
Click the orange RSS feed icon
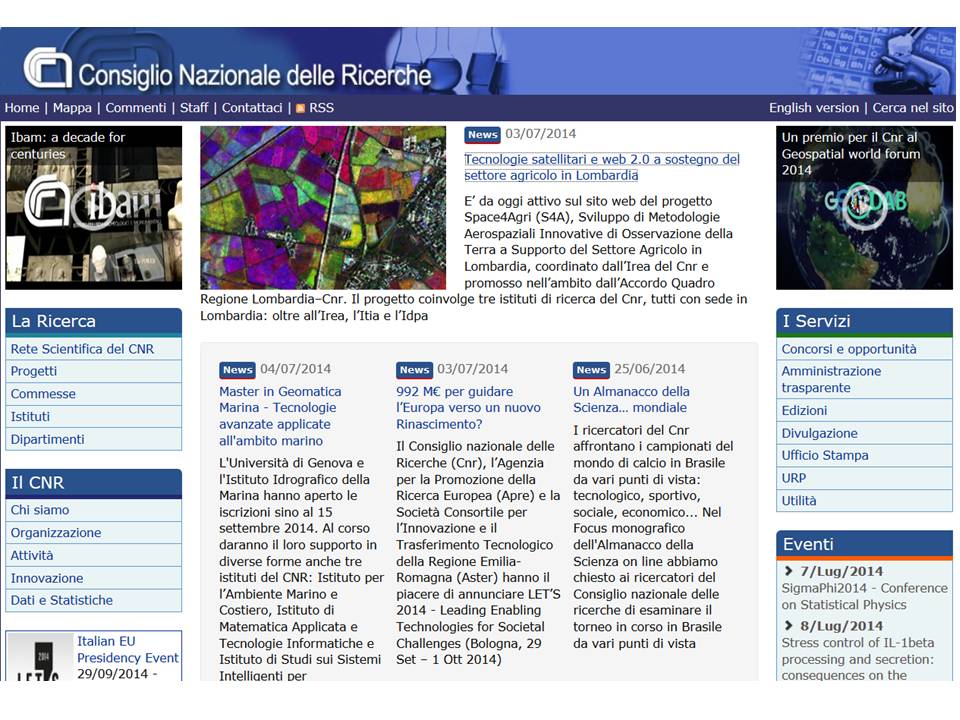pyautogui.click(x=300, y=108)
